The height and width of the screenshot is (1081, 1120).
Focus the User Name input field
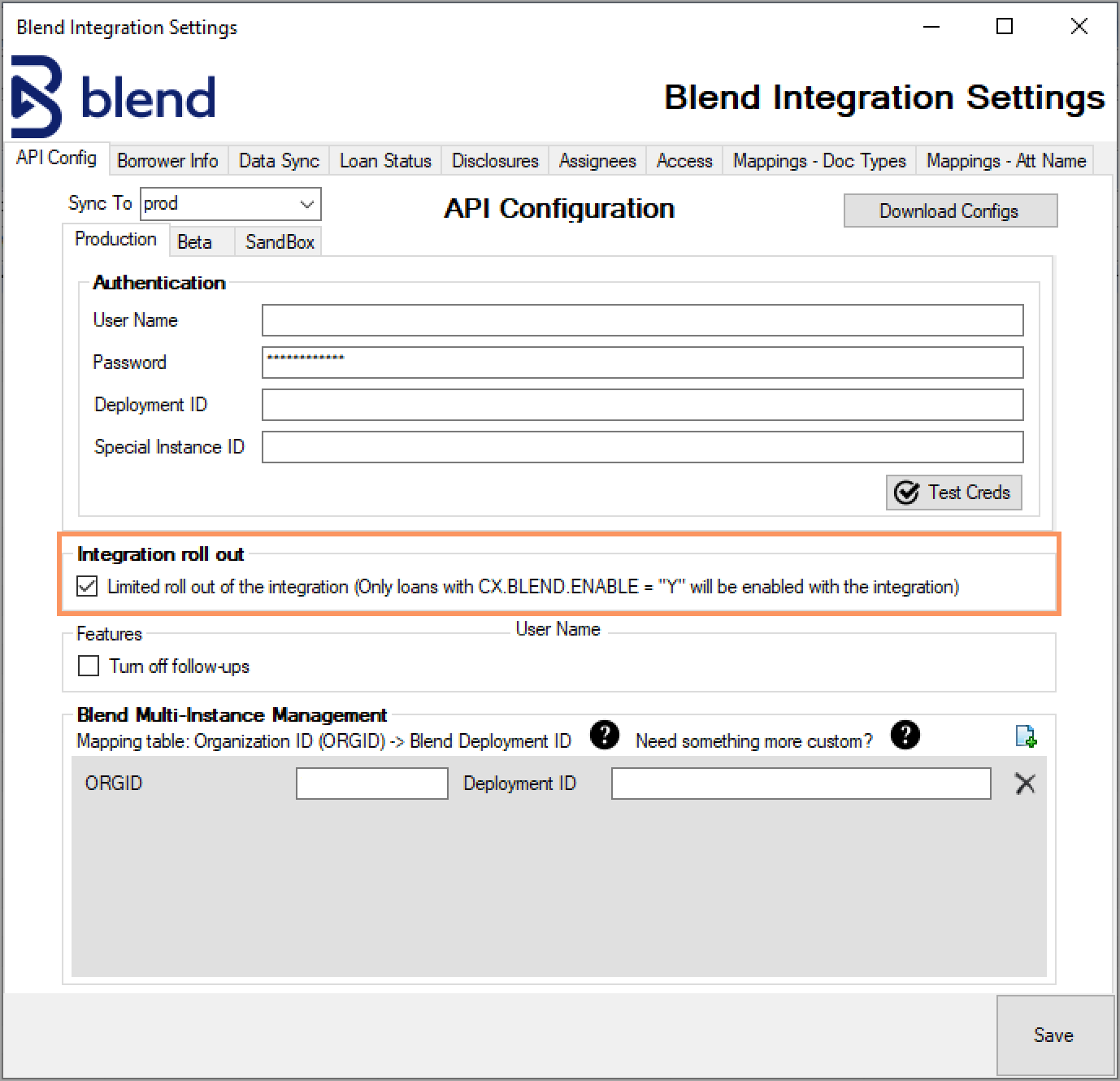[642, 320]
